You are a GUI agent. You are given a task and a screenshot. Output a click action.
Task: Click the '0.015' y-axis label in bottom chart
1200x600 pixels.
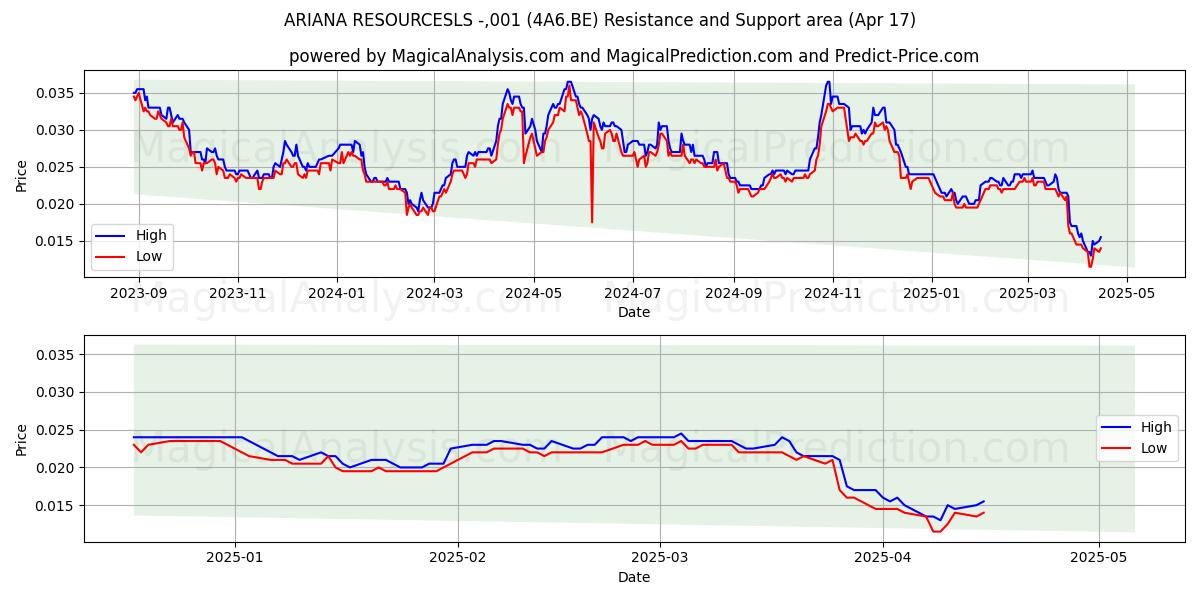coord(57,506)
